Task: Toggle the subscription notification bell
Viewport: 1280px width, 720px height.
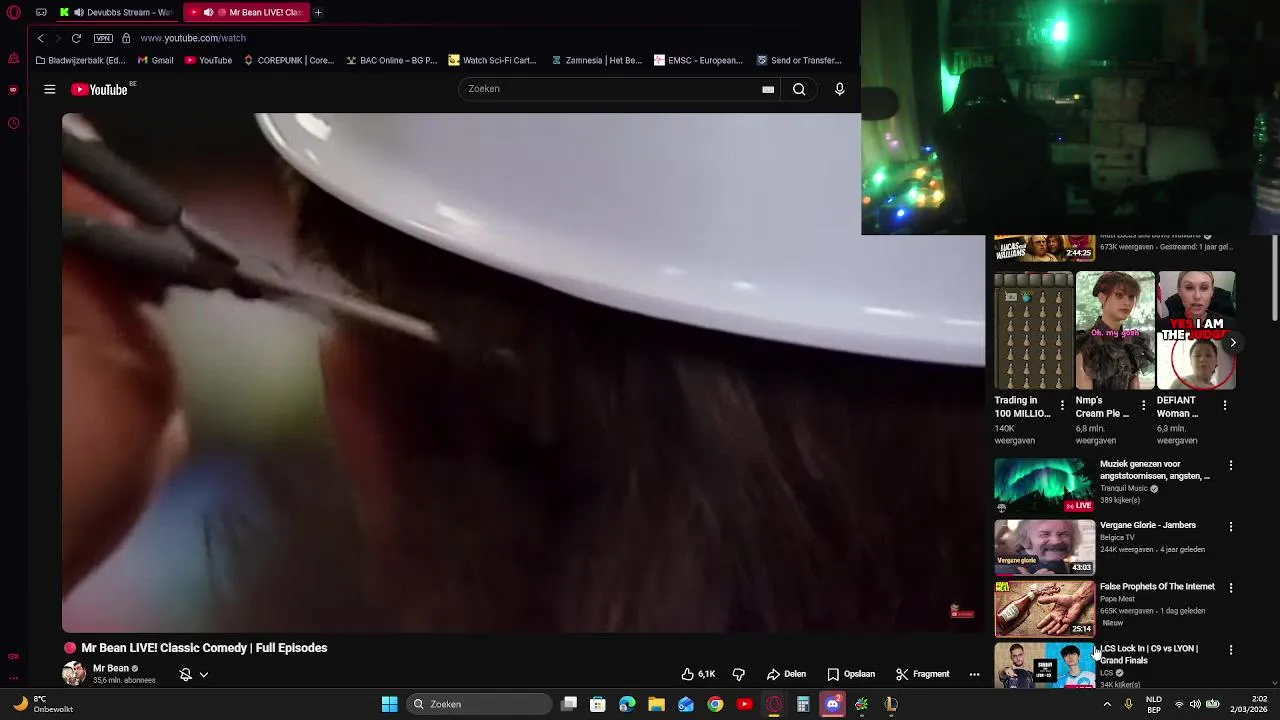Action: pos(185,675)
